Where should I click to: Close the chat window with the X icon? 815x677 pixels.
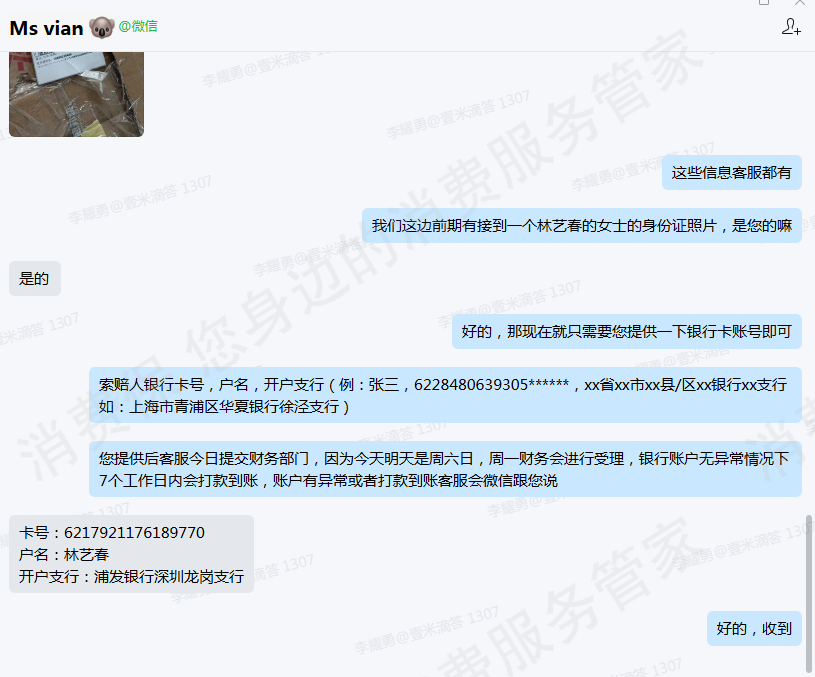[800, 2]
